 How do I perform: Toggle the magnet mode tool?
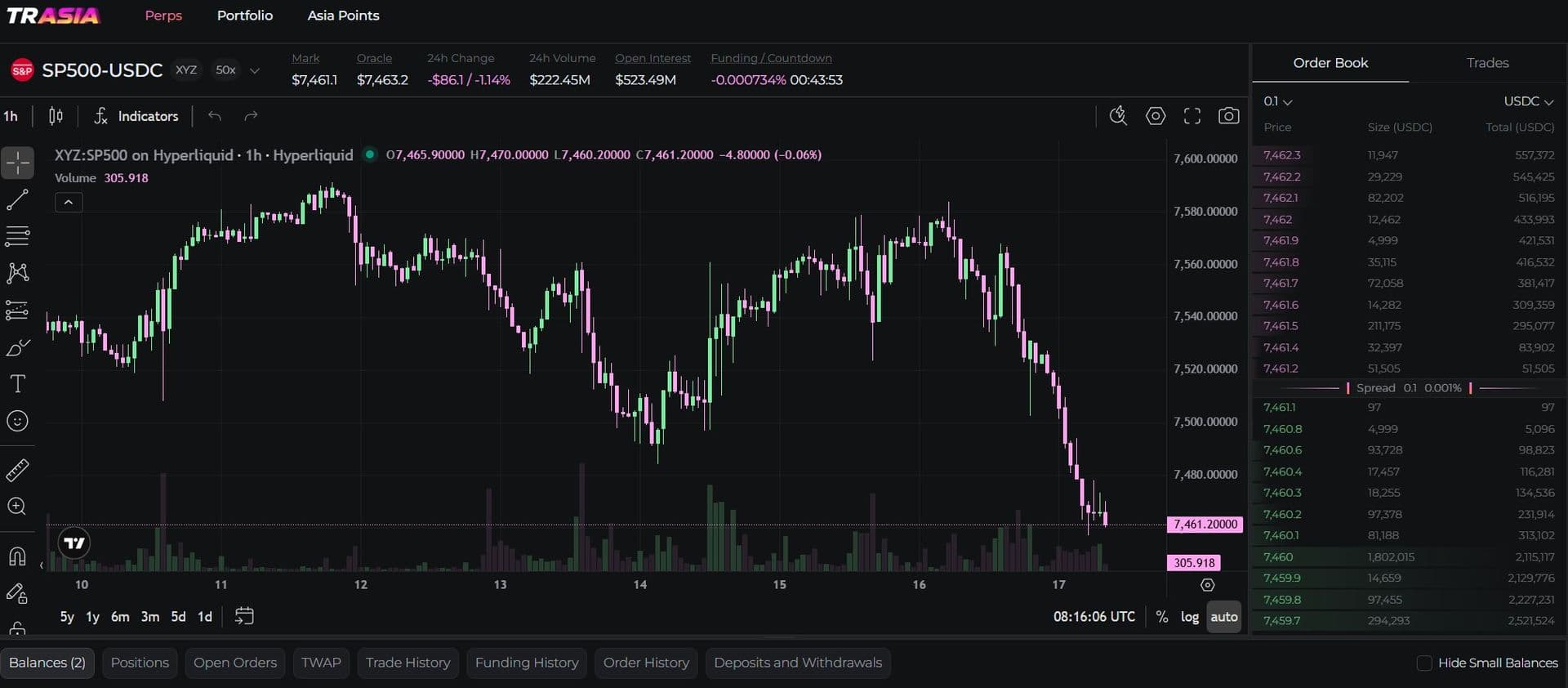(17, 556)
